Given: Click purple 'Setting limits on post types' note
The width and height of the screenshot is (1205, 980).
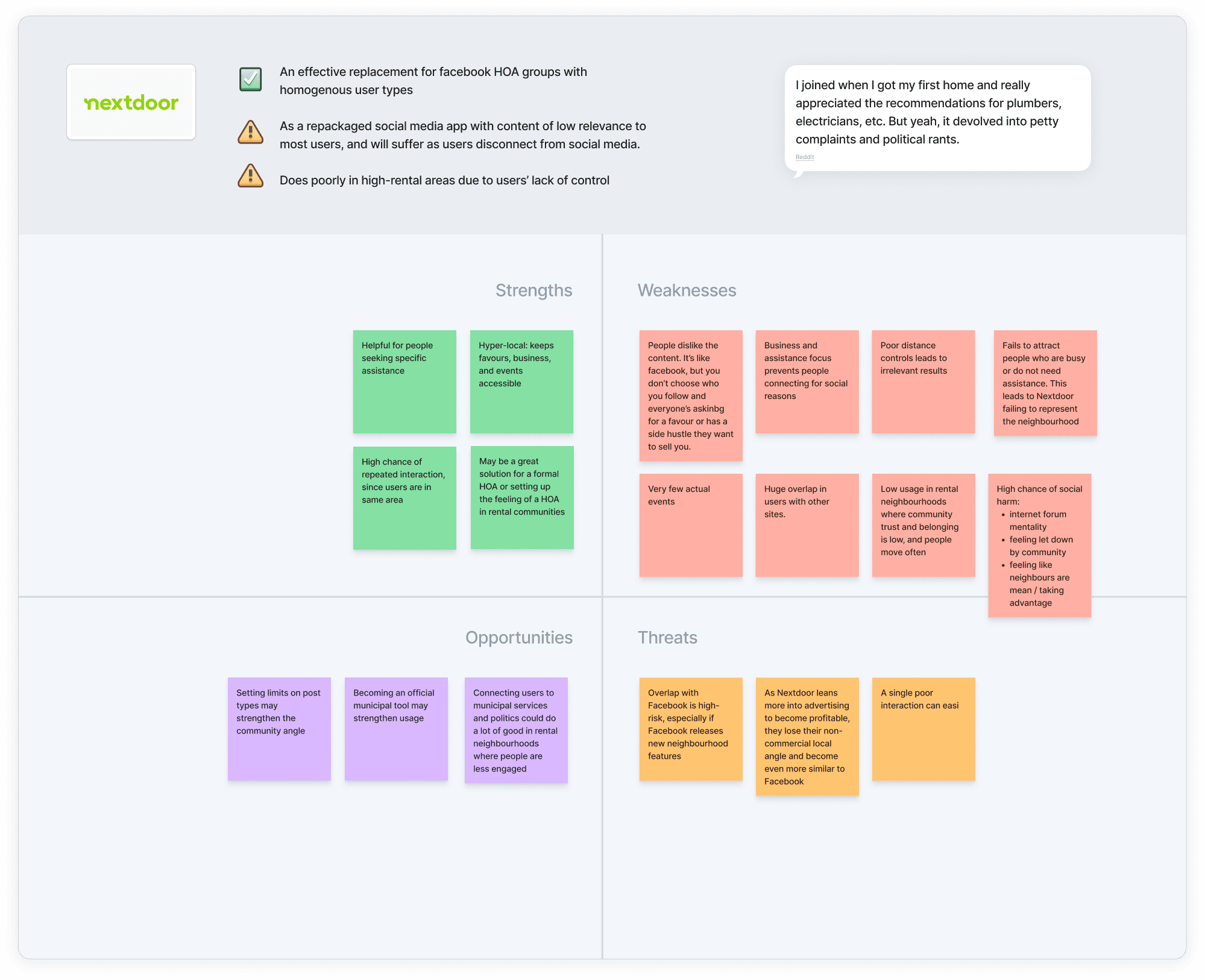Looking at the screenshot, I should pyautogui.click(x=279, y=729).
